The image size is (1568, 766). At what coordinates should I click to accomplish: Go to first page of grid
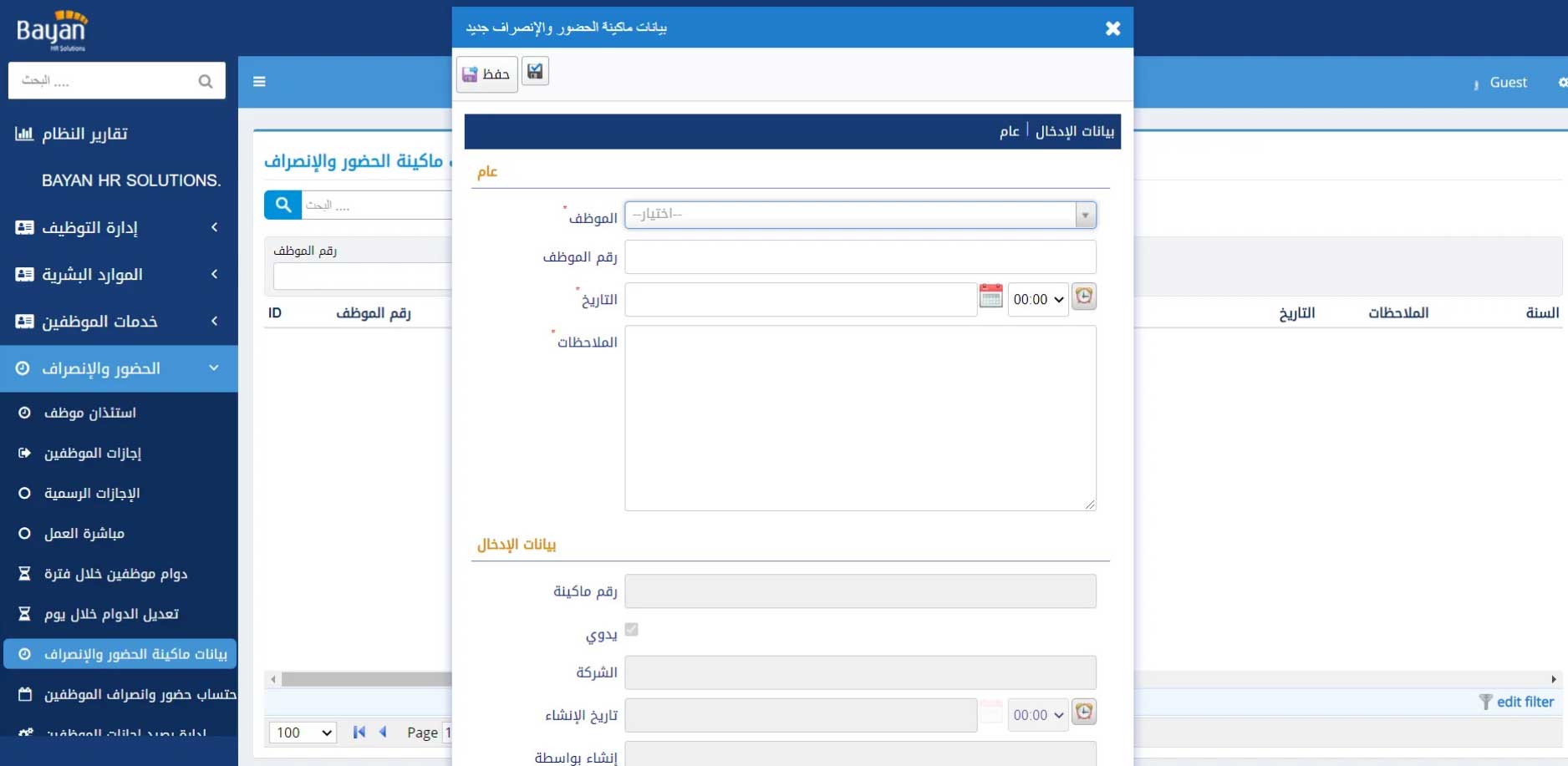click(359, 732)
